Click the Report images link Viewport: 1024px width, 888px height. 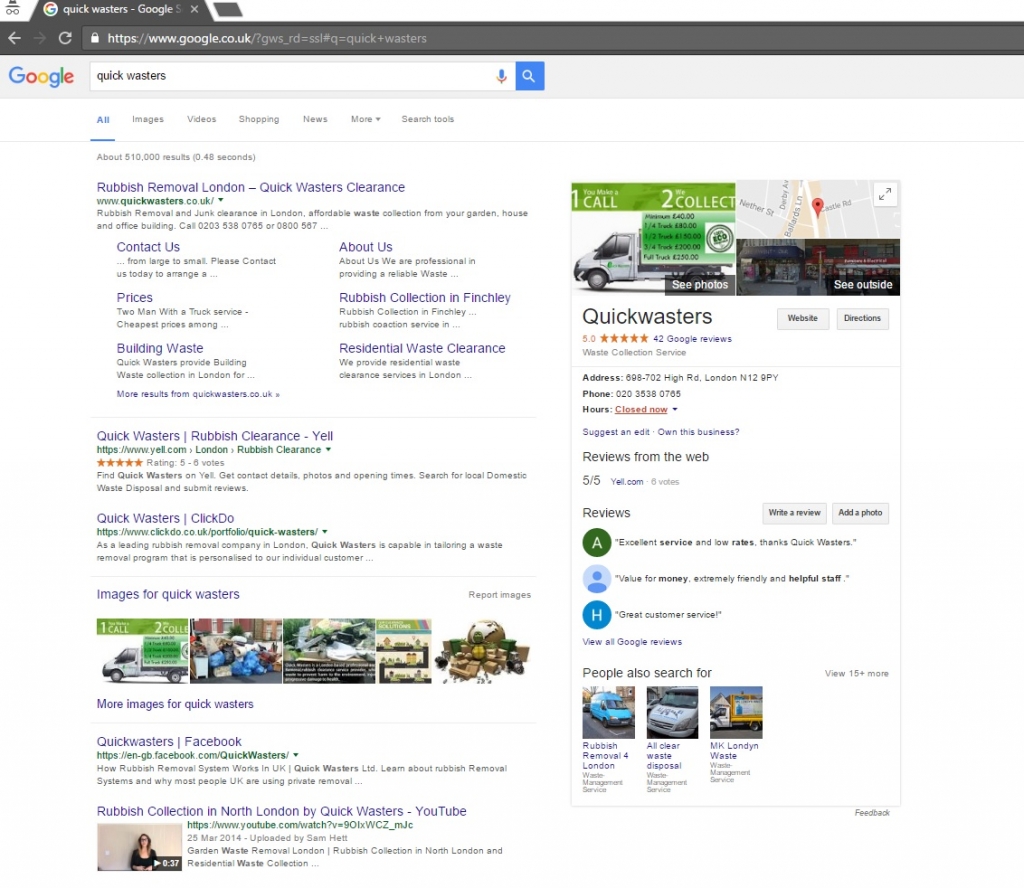(x=500, y=595)
